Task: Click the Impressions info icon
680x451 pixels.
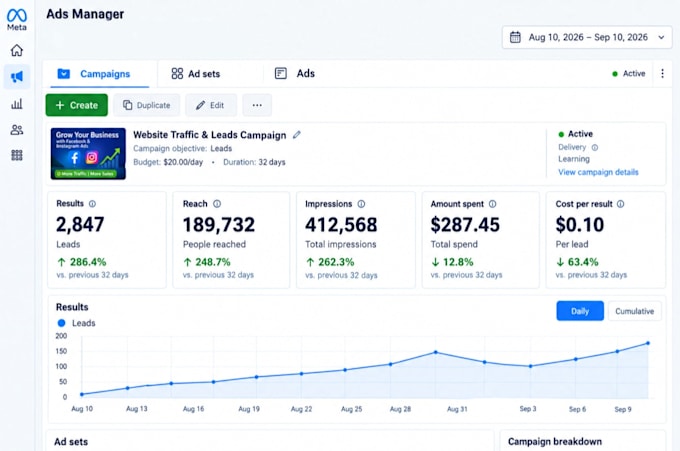Action: click(x=361, y=204)
